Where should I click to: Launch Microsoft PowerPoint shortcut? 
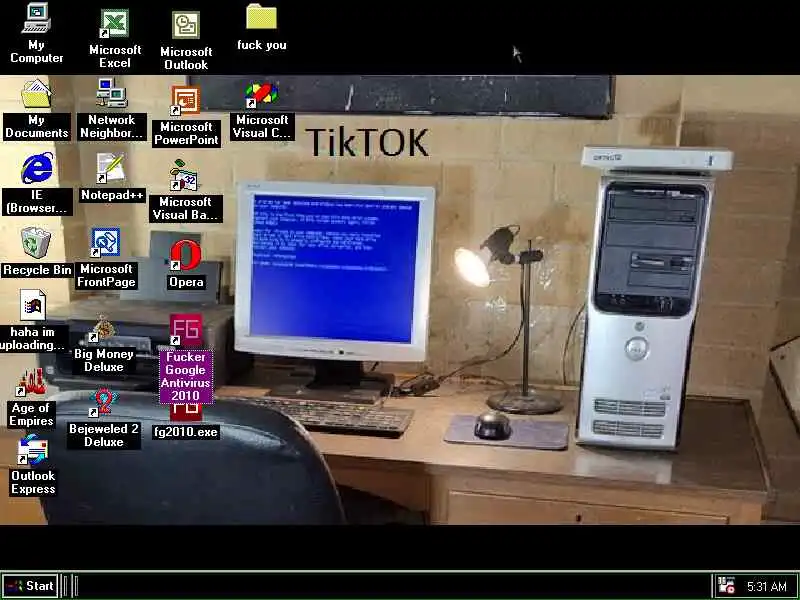pos(186,101)
